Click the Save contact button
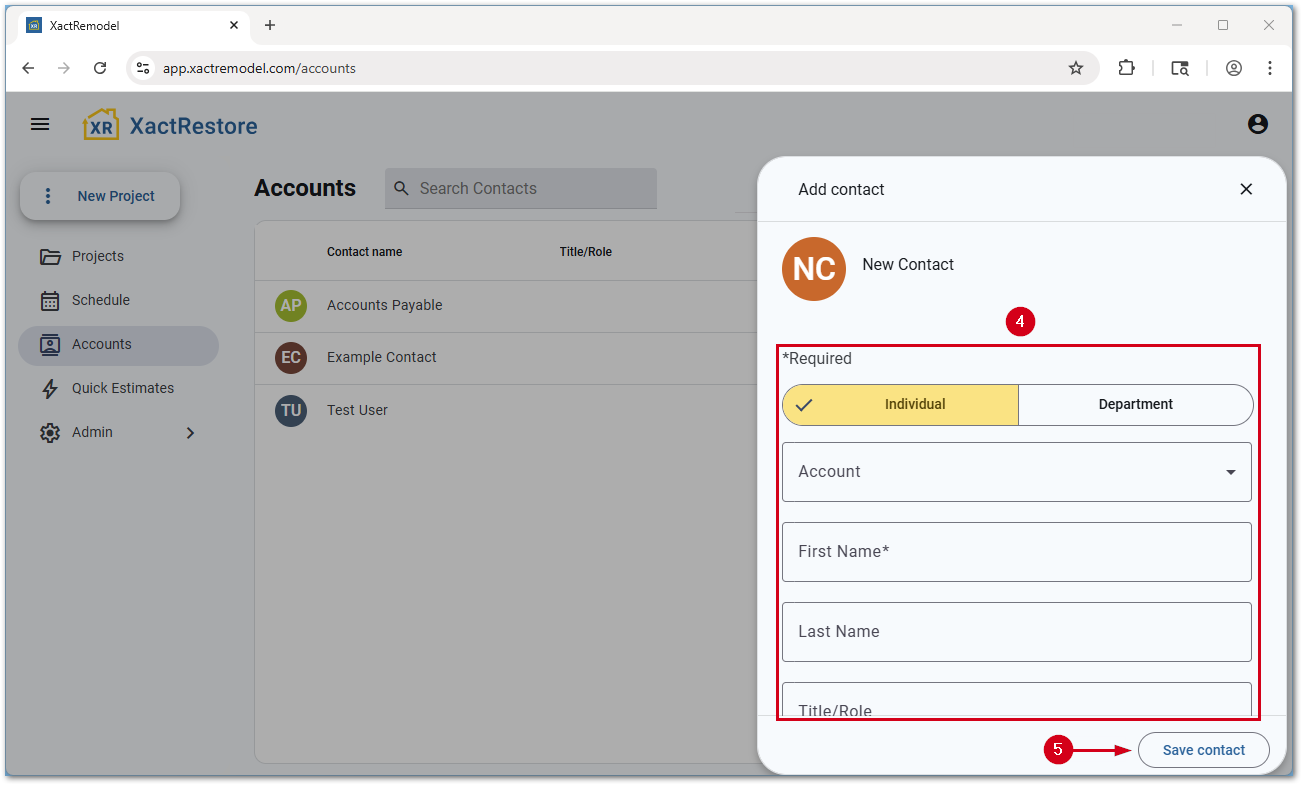Viewport: 1302px width, 785px height. coord(1204,750)
